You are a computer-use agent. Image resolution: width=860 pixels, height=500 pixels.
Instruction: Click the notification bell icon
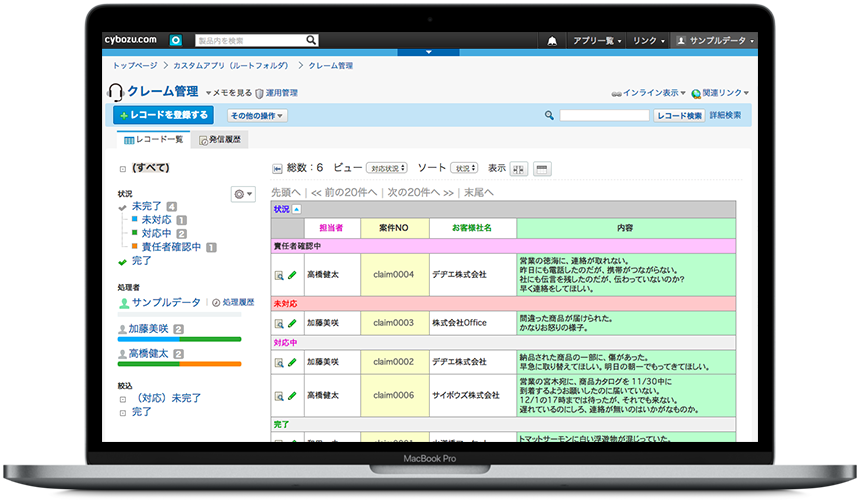552,41
